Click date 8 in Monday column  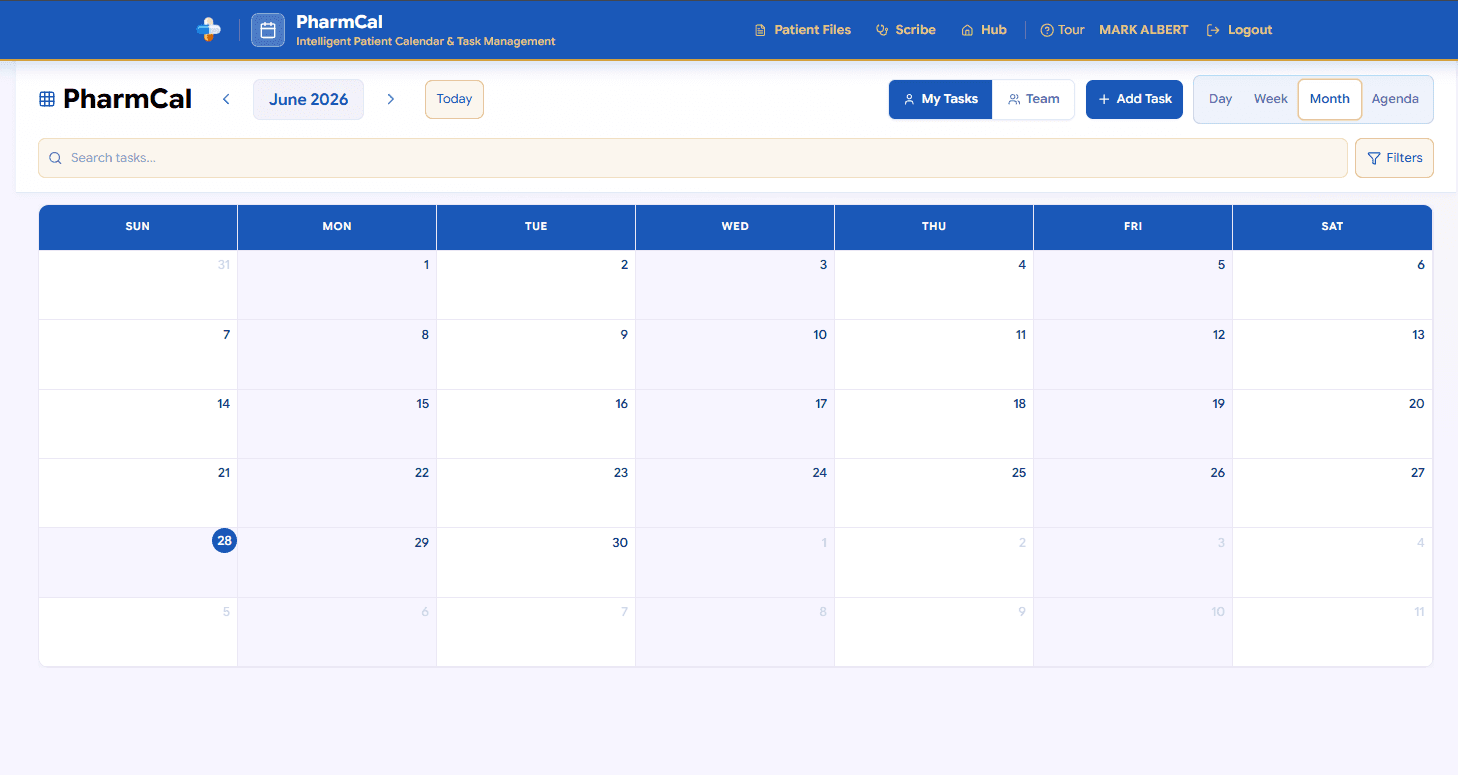tap(425, 334)
